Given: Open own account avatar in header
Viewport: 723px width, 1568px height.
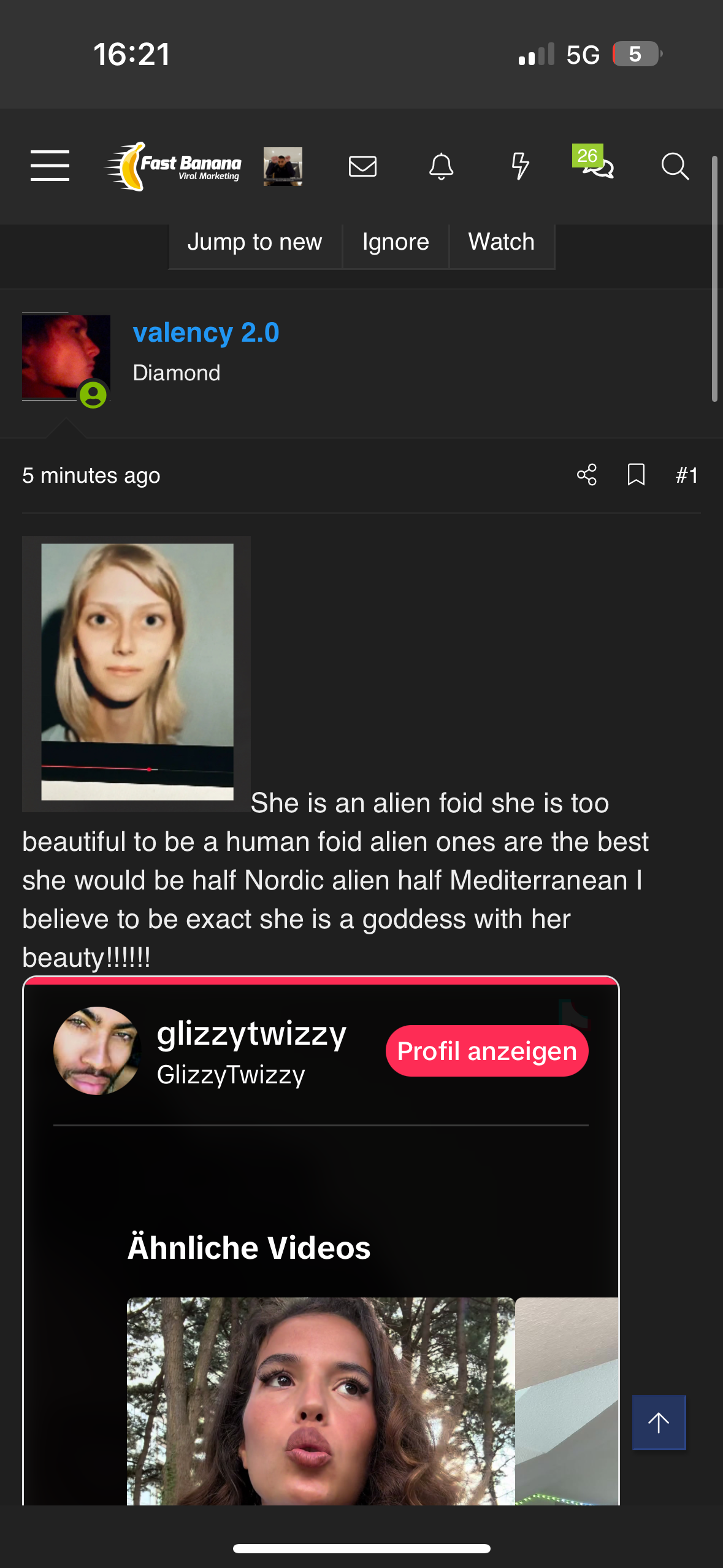Looking at the screenshot, I should pos(283,166).
